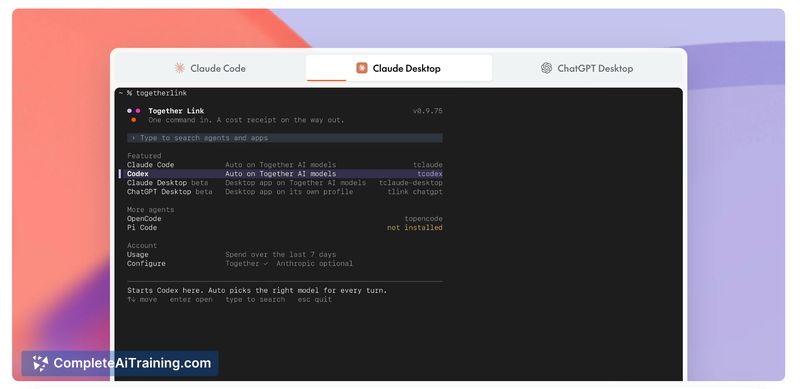Click the version number v0.9.75
Image resolution: width=800 pixels, height=389 pixels.
428,111
